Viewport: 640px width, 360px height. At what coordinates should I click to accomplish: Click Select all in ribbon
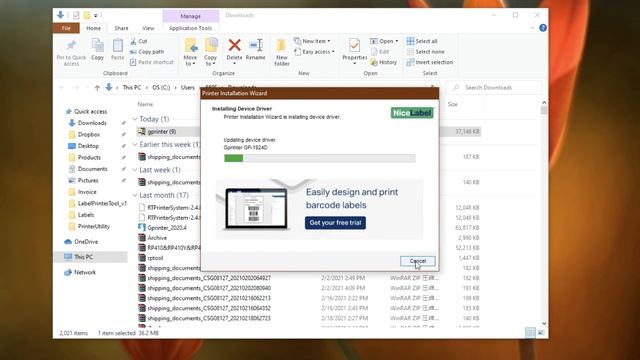(422, 41)
